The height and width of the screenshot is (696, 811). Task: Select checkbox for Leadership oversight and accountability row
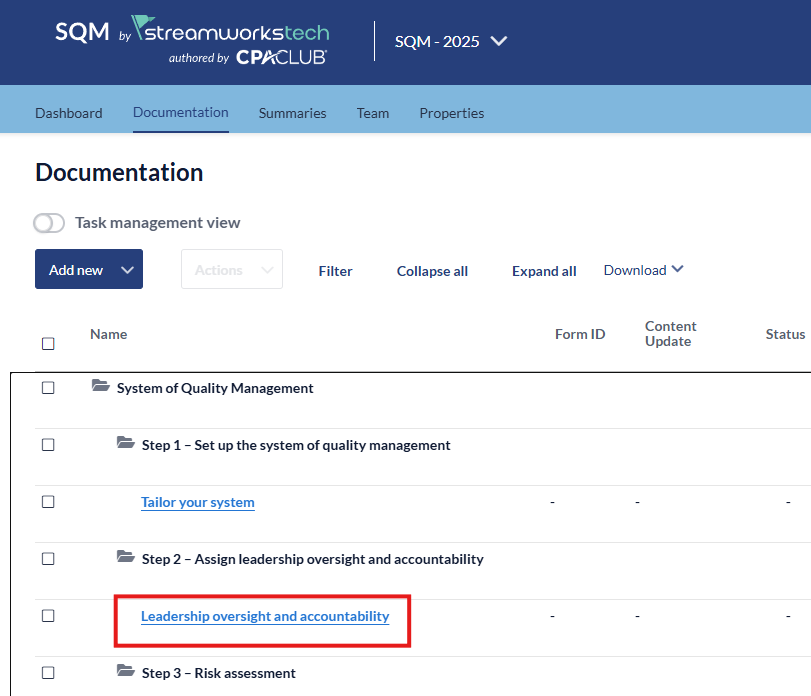click(x=48, y=616)
